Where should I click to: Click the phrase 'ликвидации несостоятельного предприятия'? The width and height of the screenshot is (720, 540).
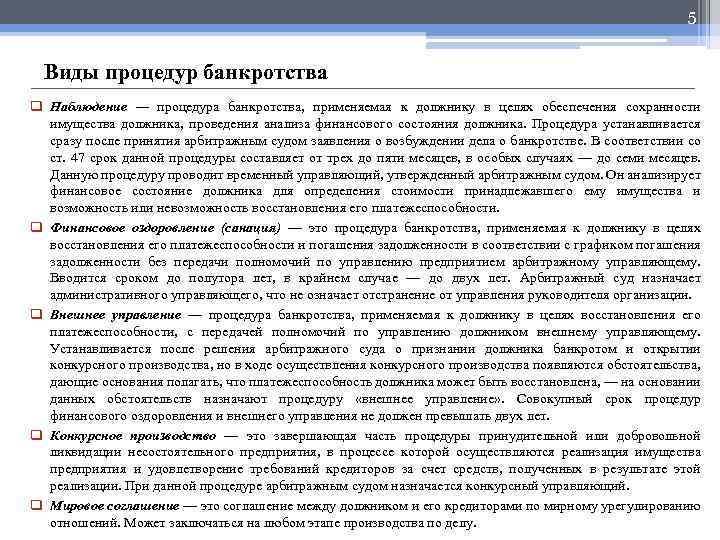click(x=184, y=452)
